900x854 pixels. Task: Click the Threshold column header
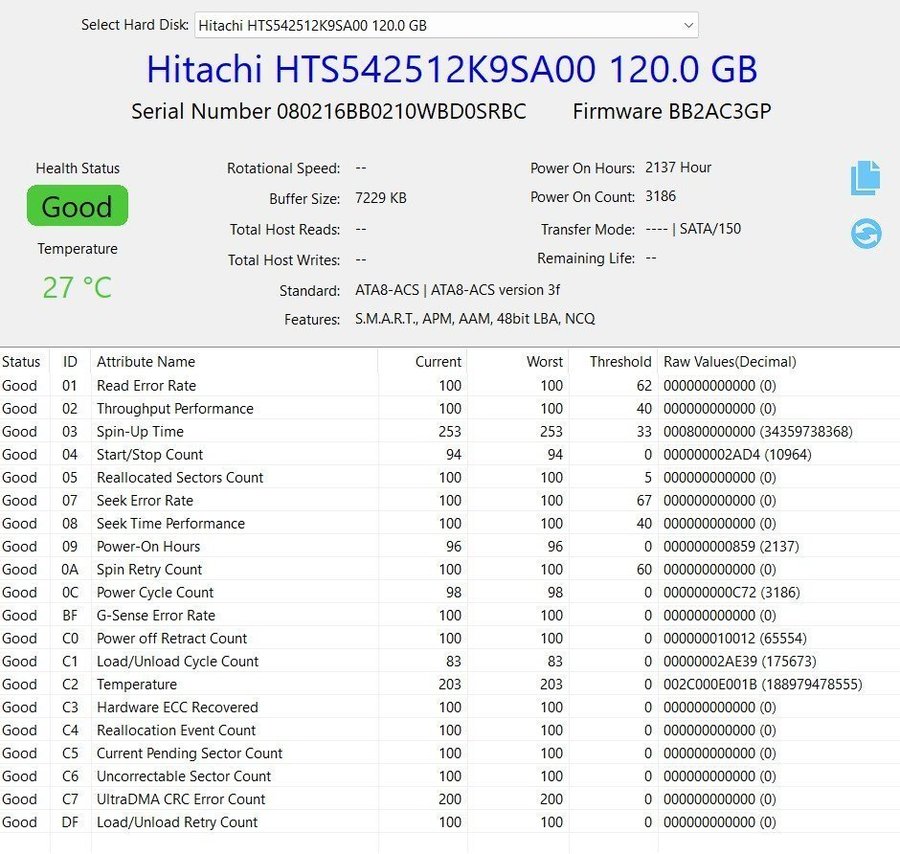tap(620, 362)
